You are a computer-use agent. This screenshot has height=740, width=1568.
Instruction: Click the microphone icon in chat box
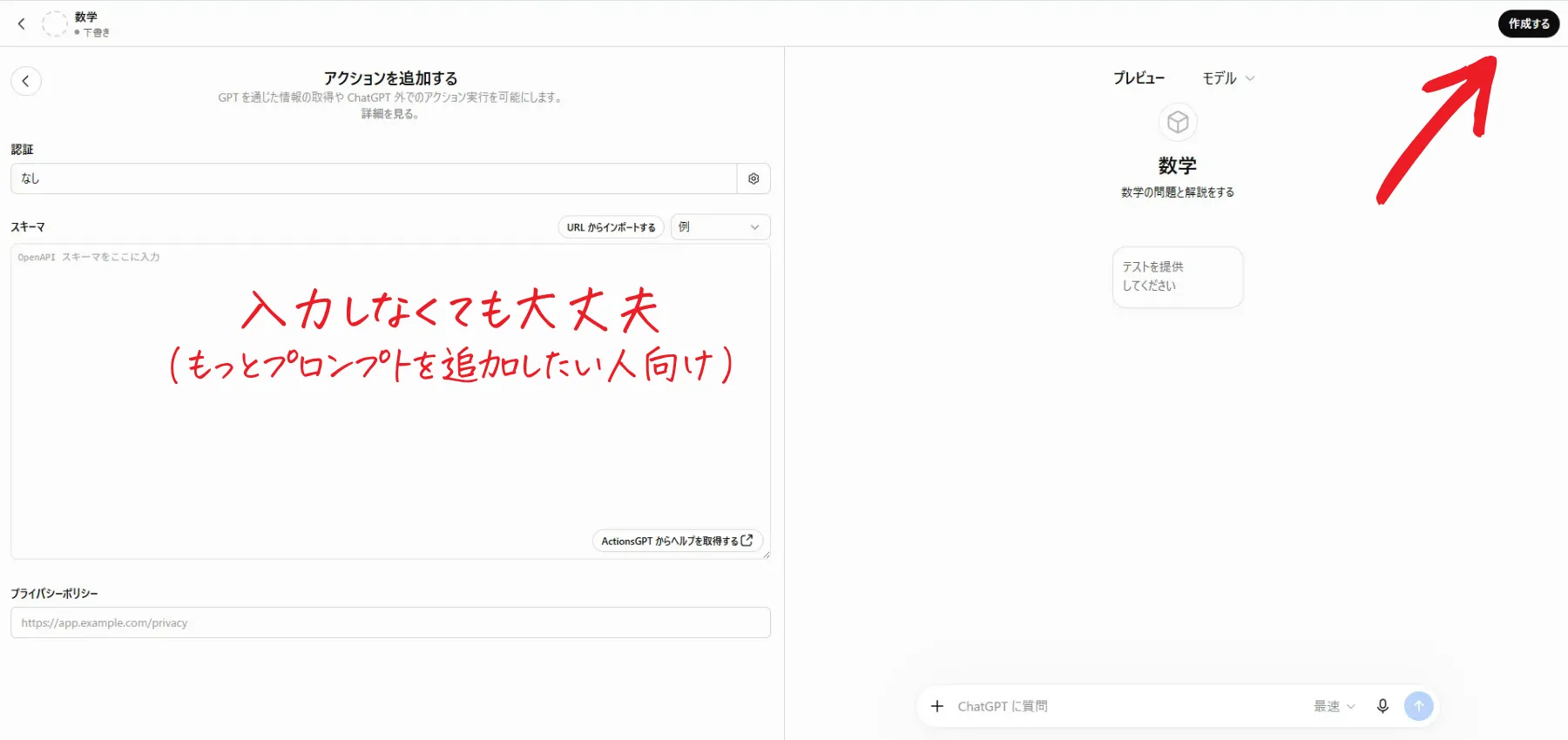[x=1382, y=706]
